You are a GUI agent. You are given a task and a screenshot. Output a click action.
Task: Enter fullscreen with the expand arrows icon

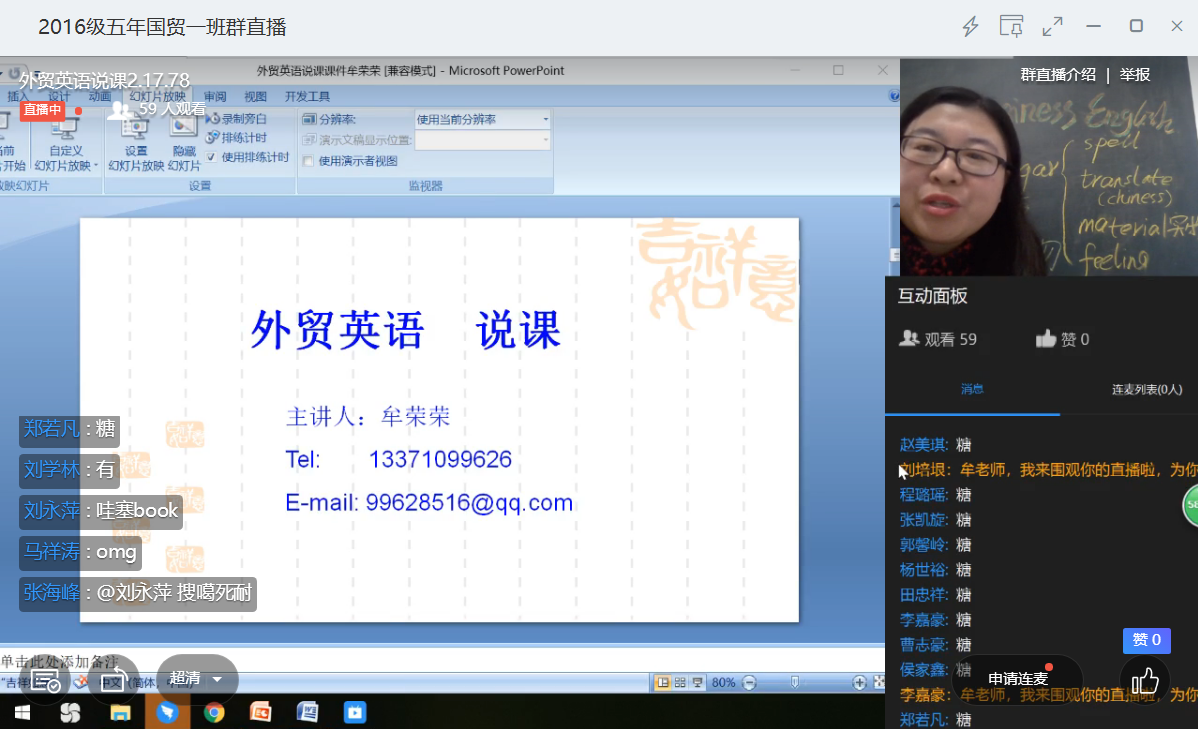tap(1053, 27)
